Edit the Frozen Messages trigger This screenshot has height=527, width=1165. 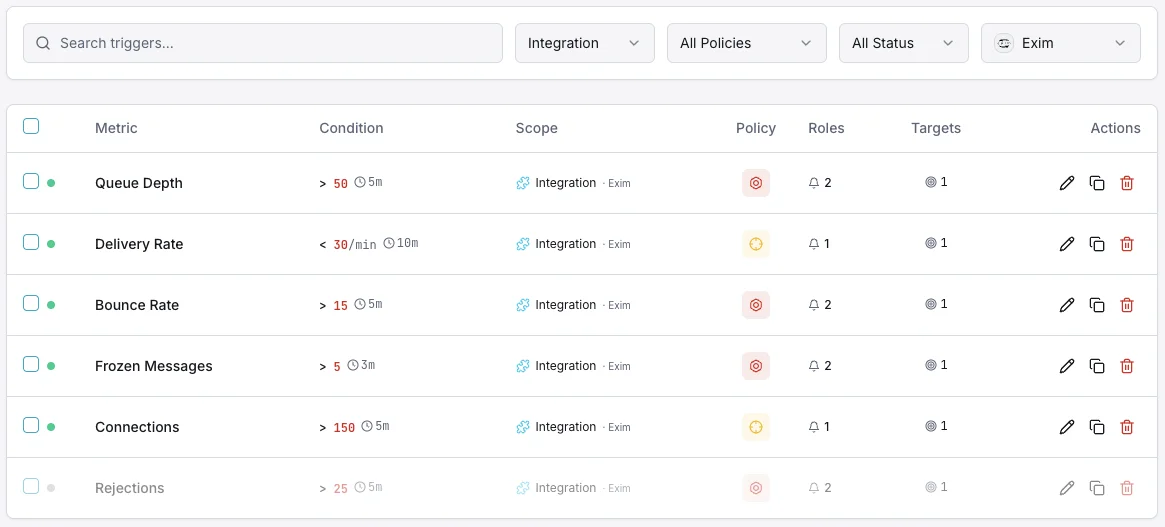pyautogui.click(x=1067, y=366)
